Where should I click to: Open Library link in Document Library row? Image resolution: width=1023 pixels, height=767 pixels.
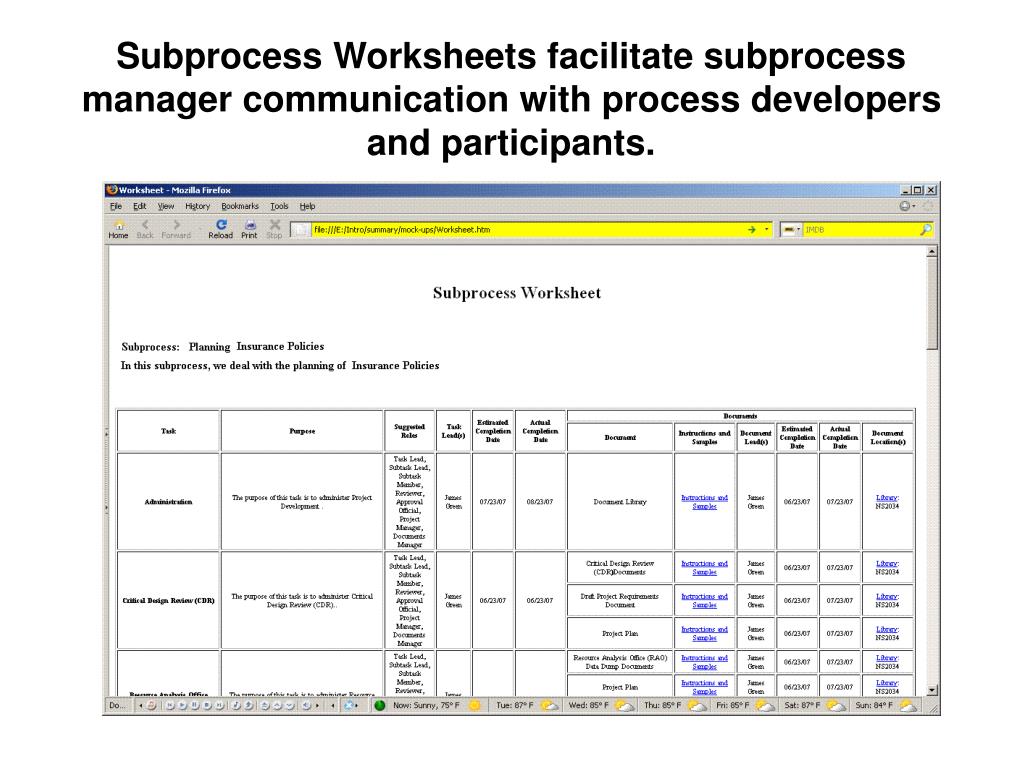(x=887, y=498)
